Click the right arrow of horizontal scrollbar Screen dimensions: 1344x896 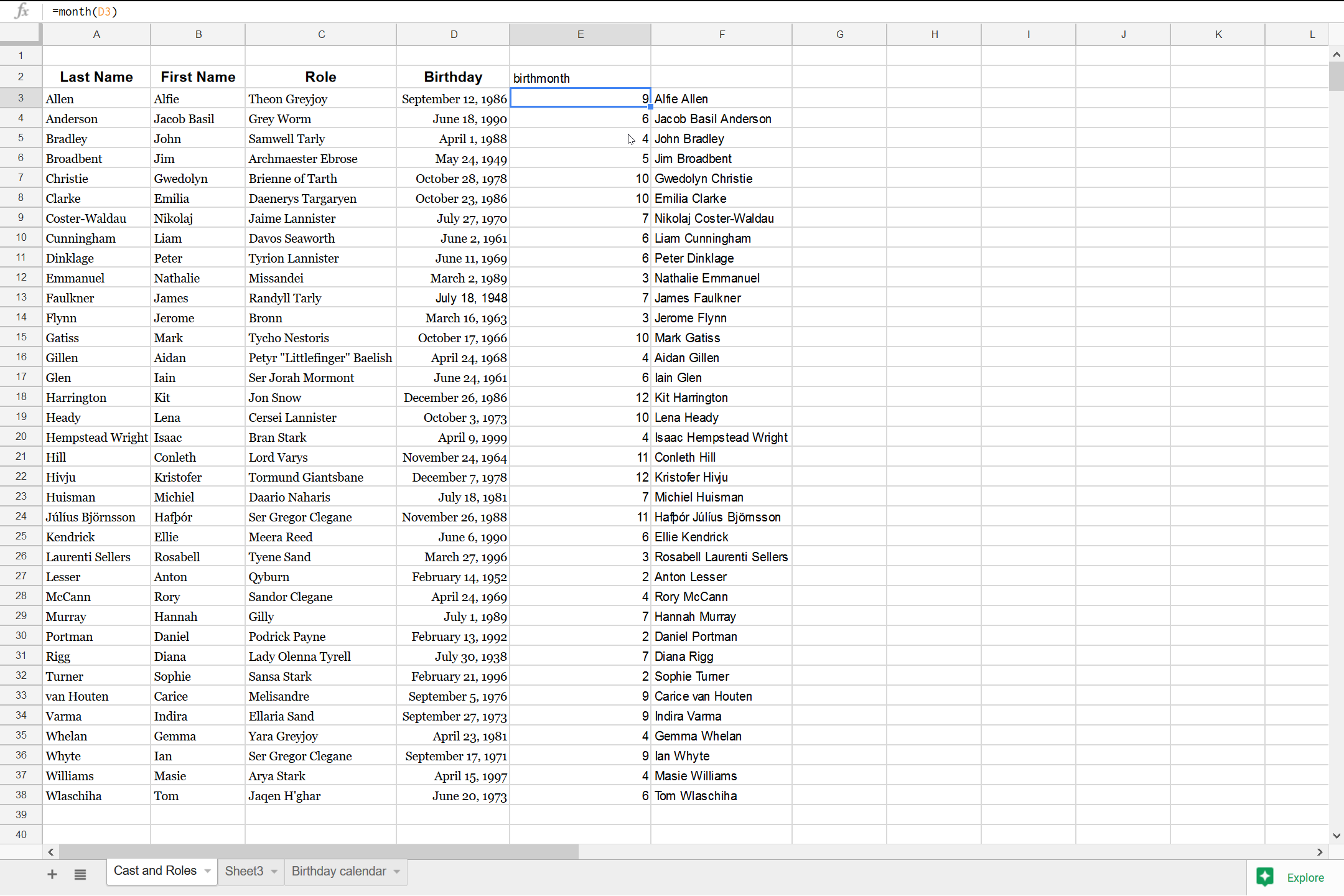click(1319, 852)
